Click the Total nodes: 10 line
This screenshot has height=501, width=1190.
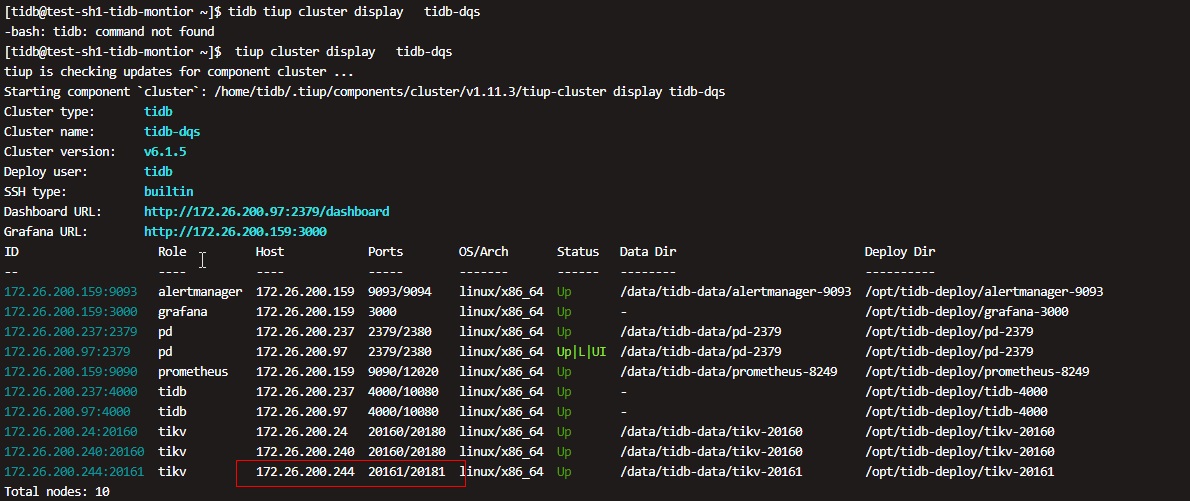[57, 492]
